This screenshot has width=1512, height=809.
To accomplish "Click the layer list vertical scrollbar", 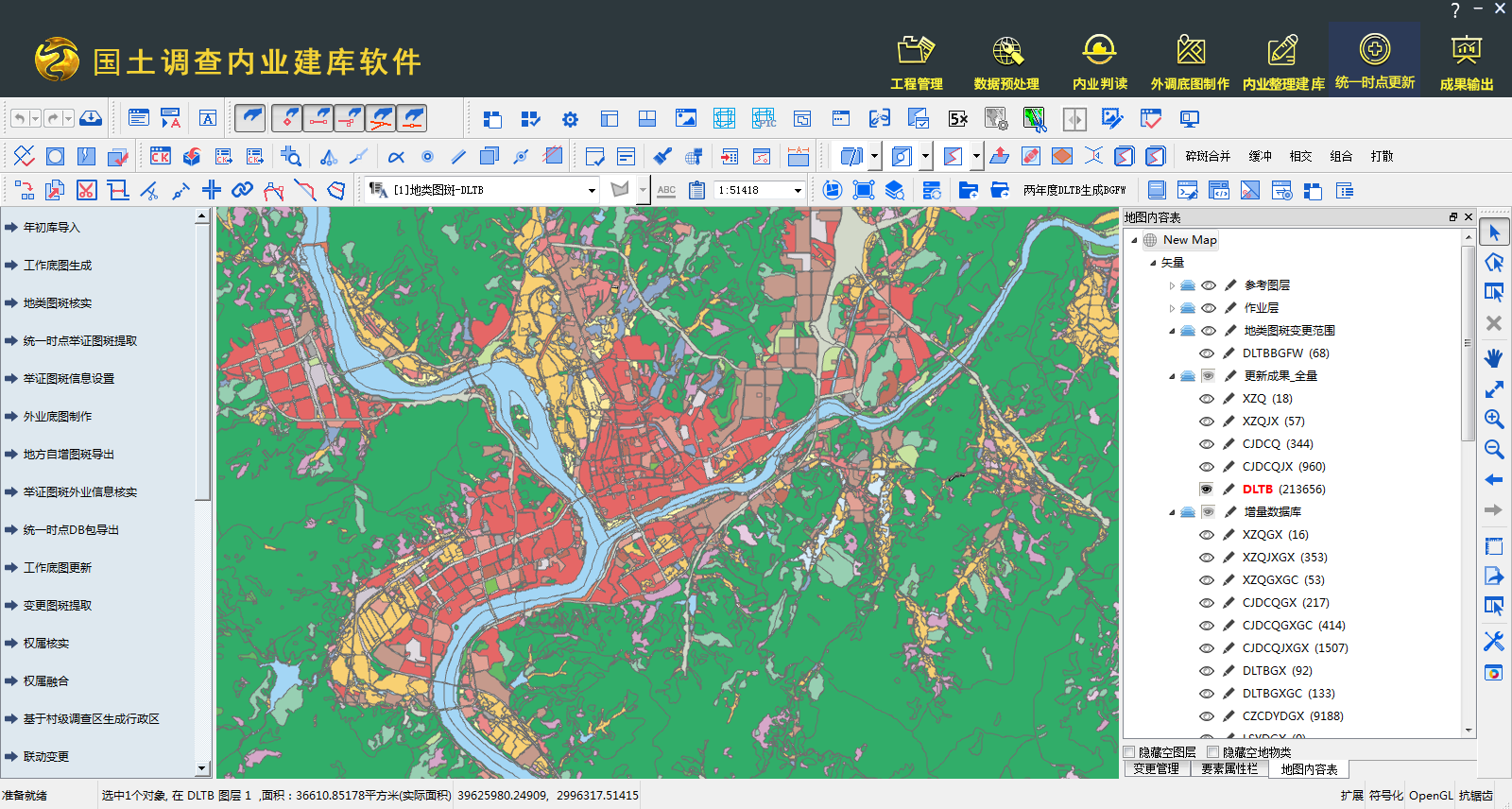I will 1468,342.
